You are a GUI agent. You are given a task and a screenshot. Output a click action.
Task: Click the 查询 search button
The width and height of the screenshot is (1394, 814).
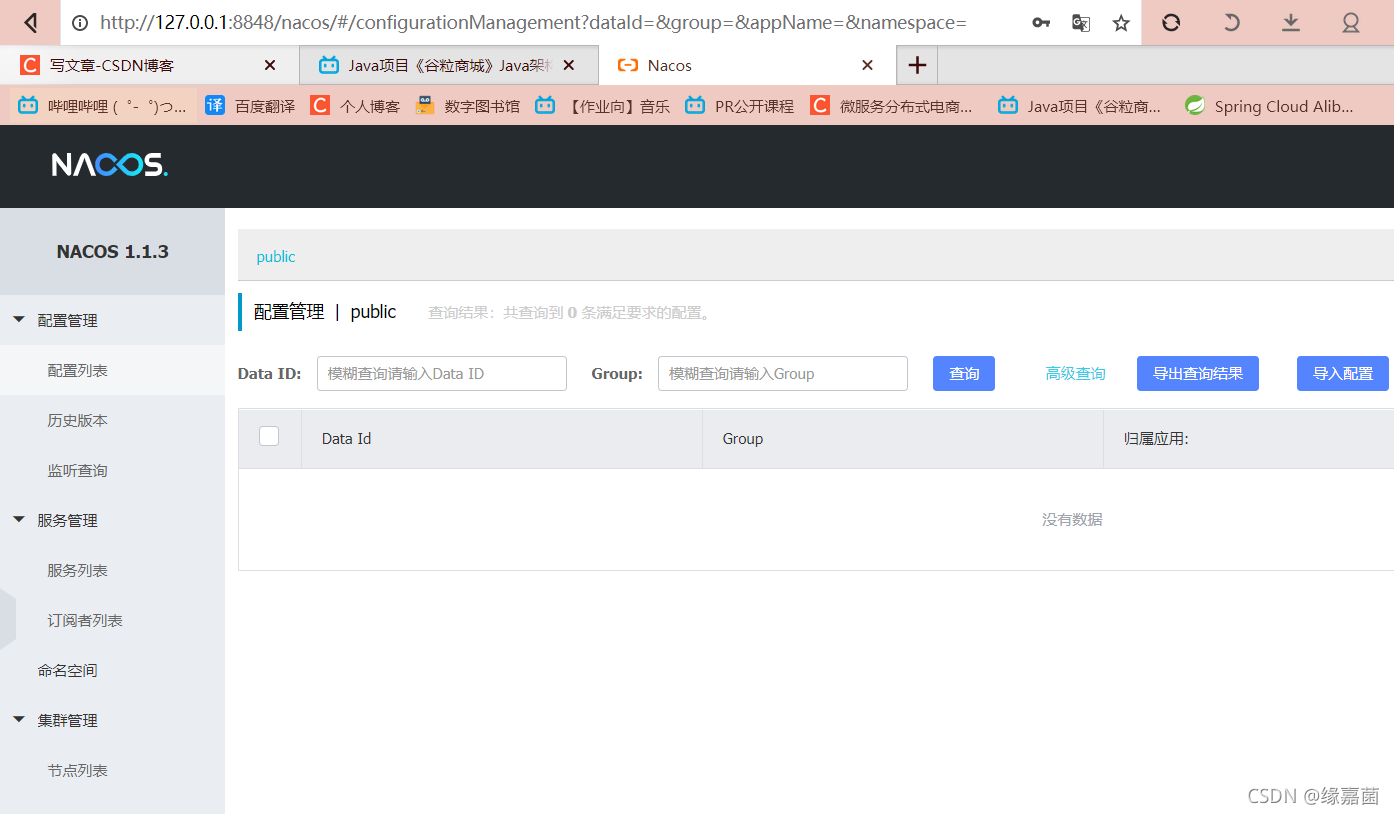click(963, 373)
